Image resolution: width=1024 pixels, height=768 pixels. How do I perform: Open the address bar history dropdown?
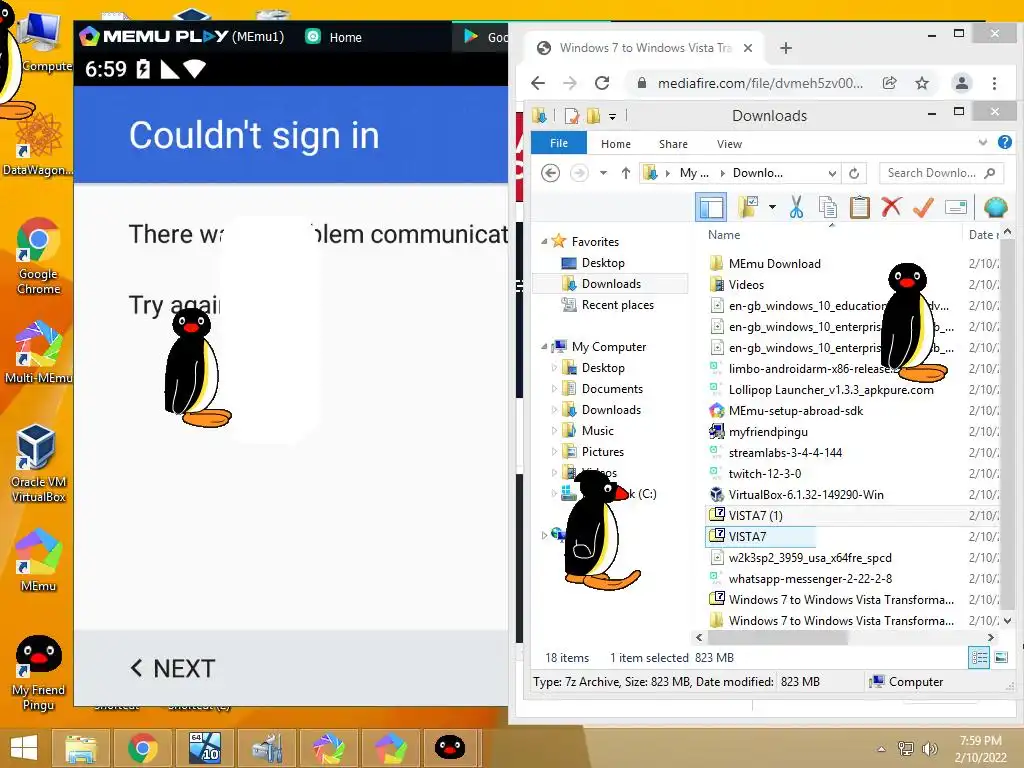(x=832, y=173)
